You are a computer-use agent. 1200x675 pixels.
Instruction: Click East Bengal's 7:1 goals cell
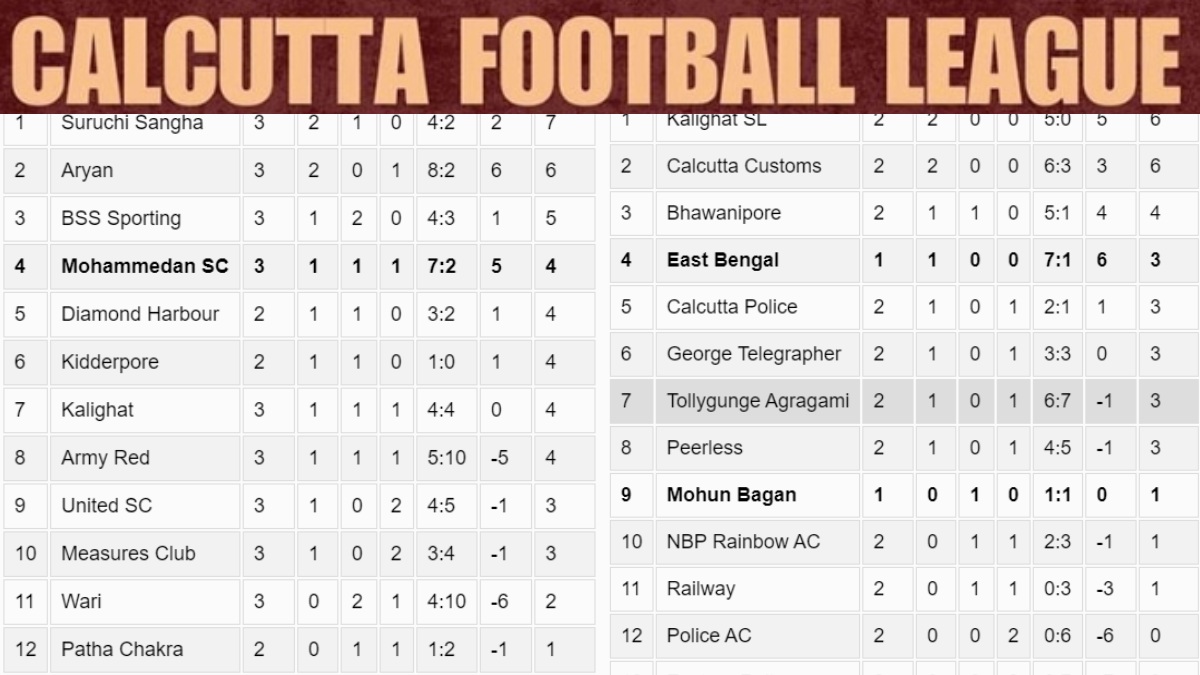click(1057, 260)
